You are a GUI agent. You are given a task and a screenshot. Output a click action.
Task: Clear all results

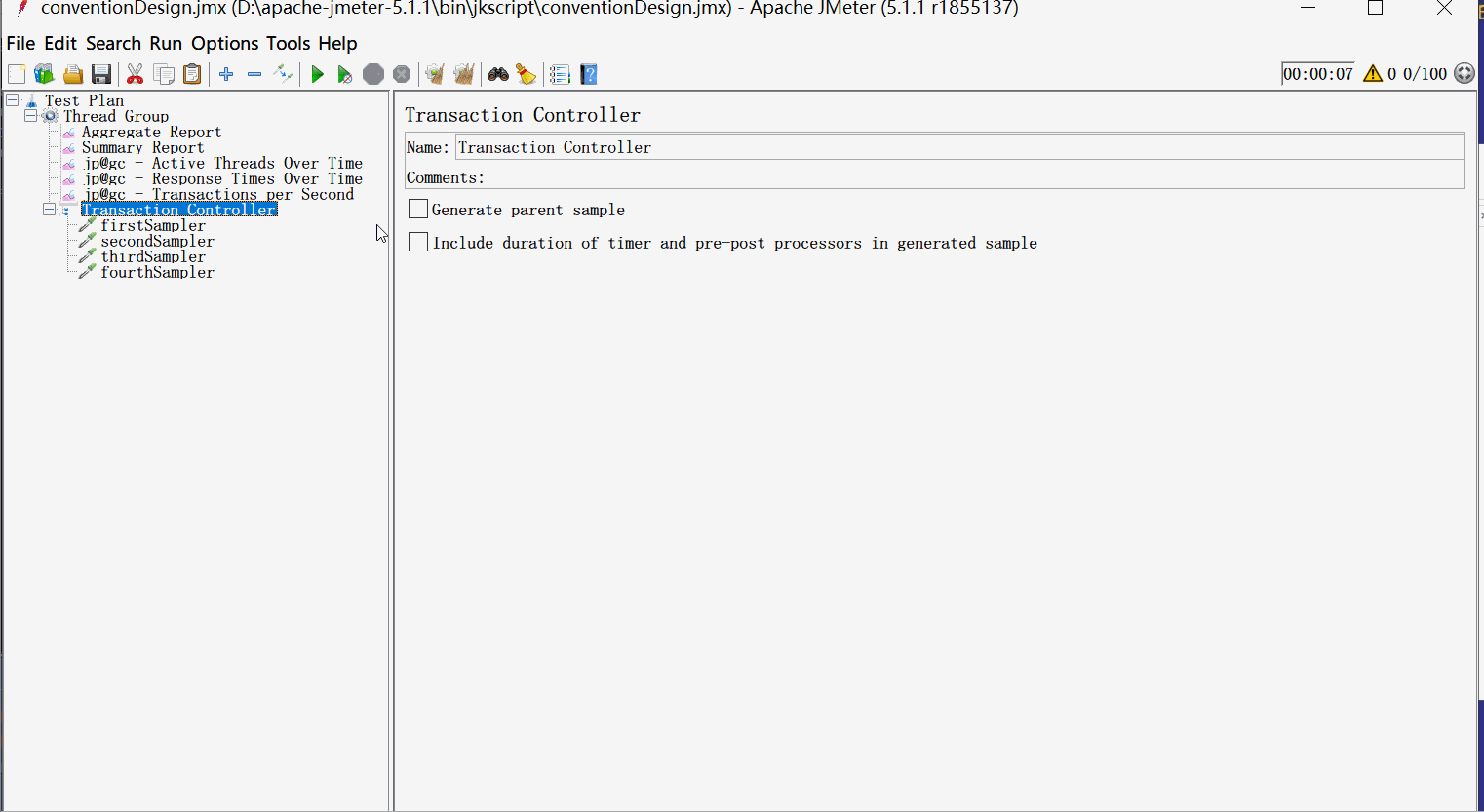(x=463, y=74)
